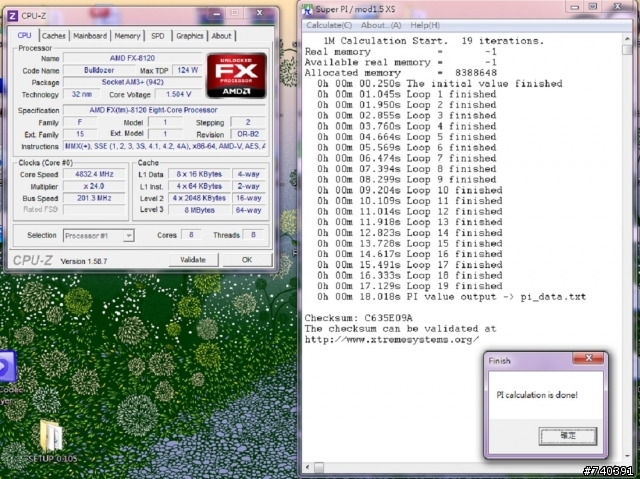Viewport: 640px width, 479px height.
Task: Click the CPU-Z title bar app icon
Action: click(x=13, y=16)
